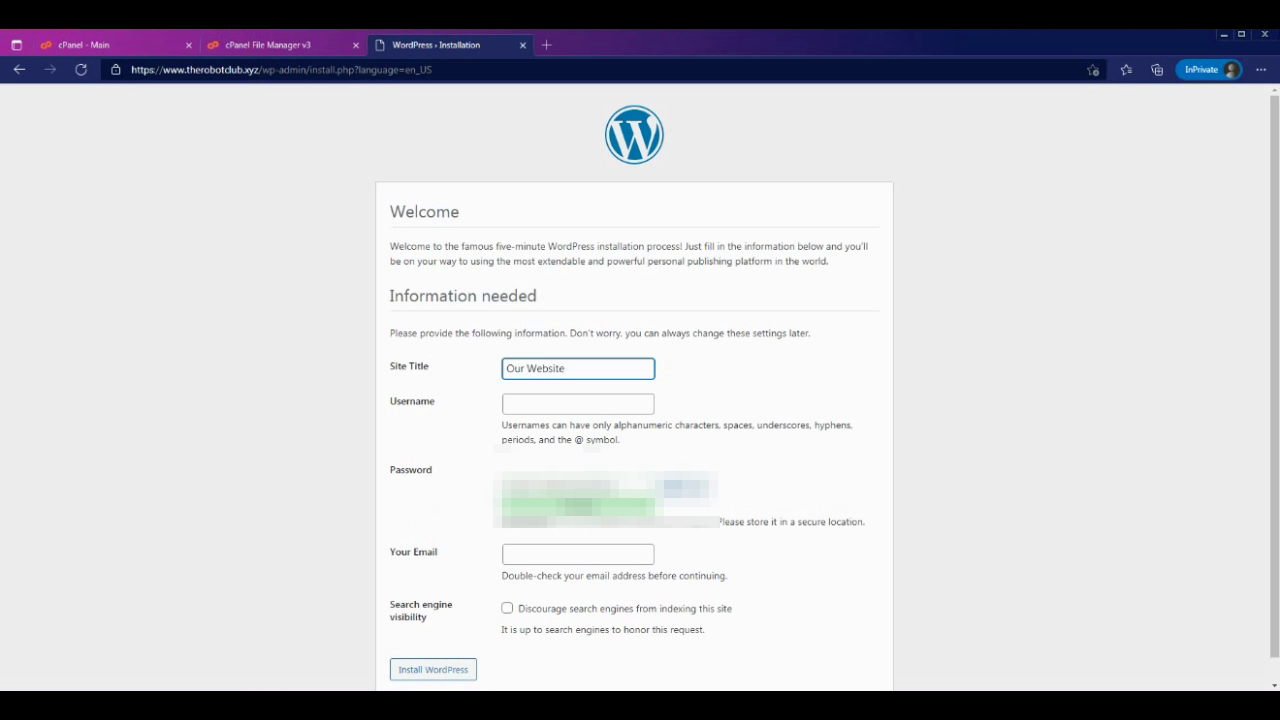View site information lock icon

click(116, 70)
